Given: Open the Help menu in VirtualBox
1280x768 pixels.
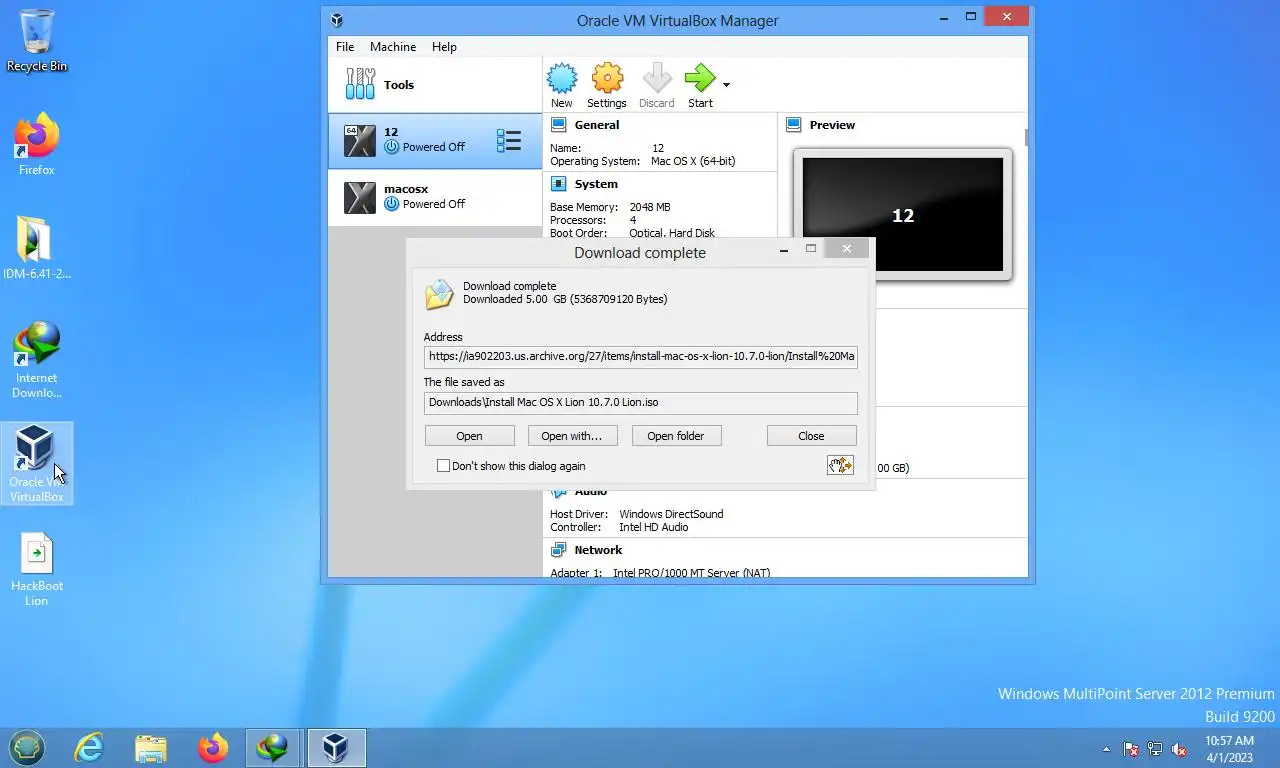Looking at the screenshot, I should [444, 46].
